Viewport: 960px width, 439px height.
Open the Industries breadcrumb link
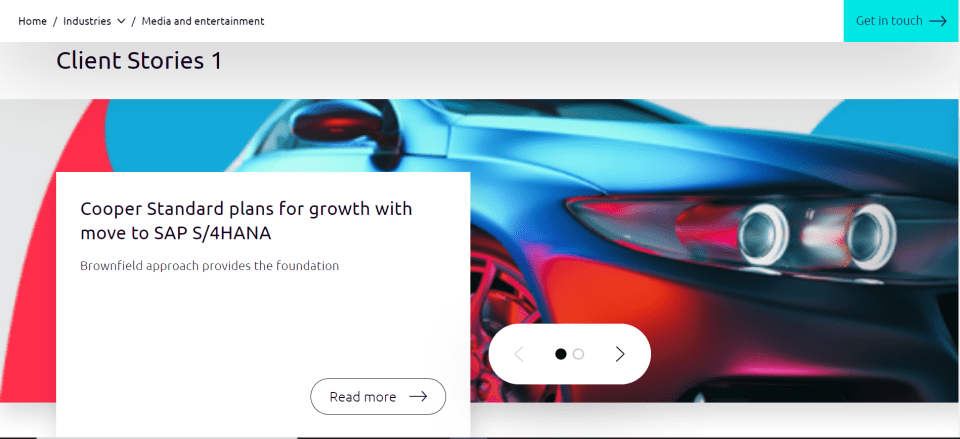point(87,21)
